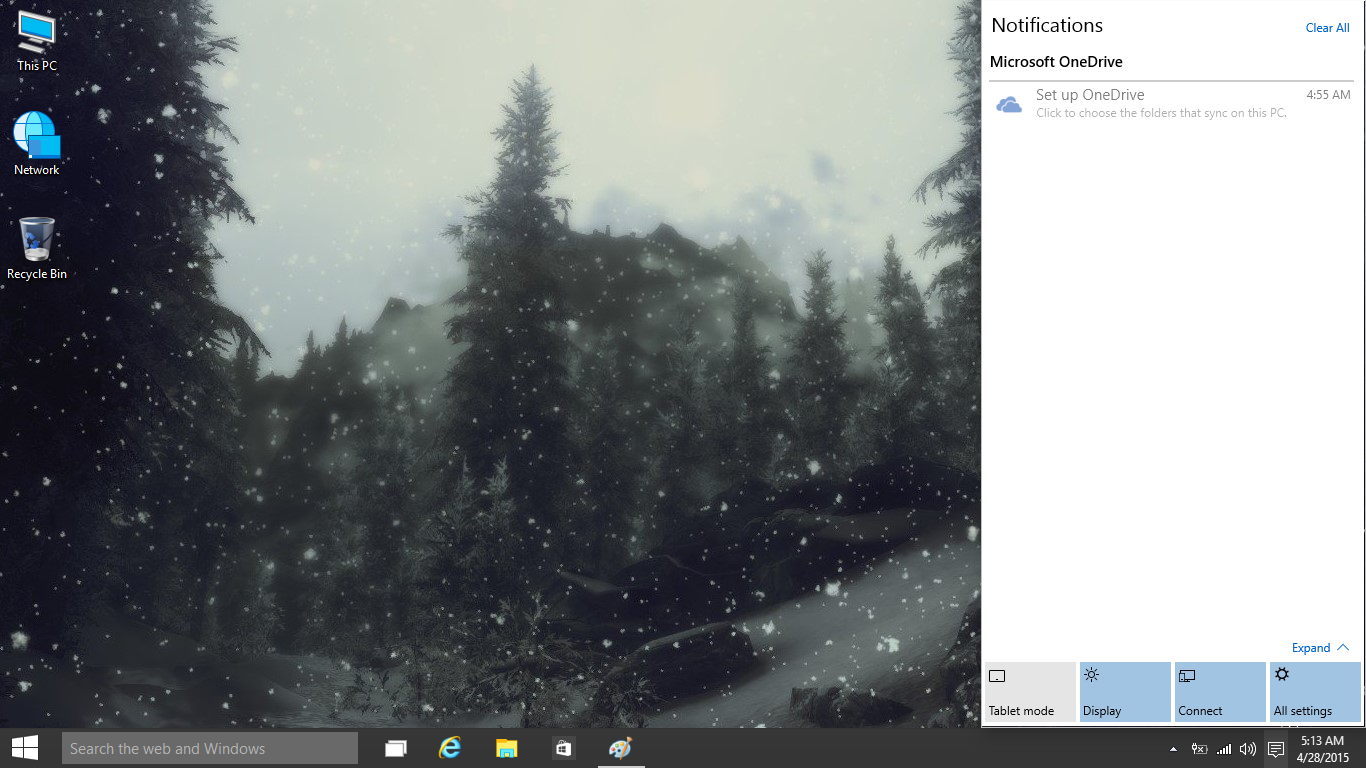Expand the quick actions area
The image size is (1366, 768).
click(x=1320, y=648)
